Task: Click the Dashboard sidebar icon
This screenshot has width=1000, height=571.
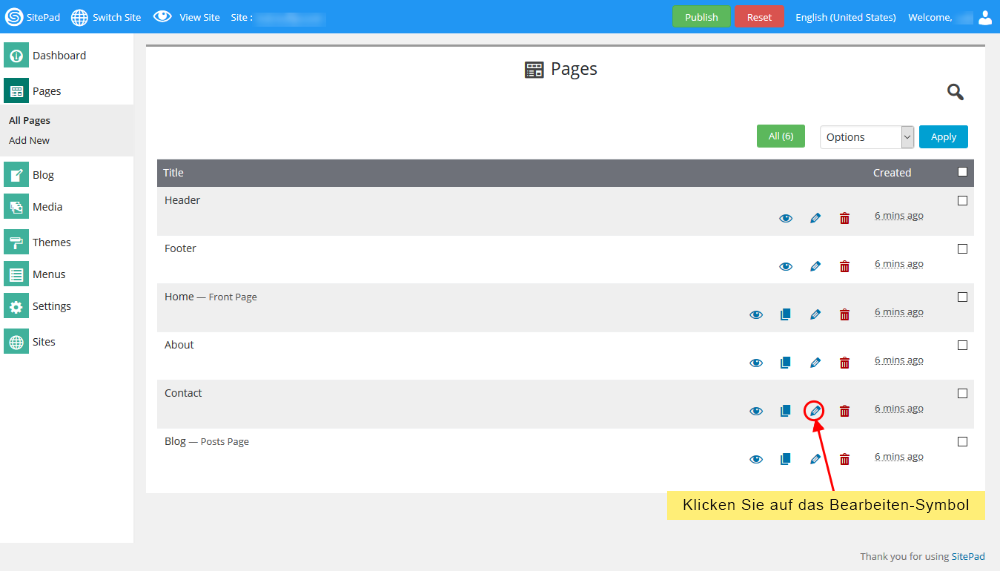Action: (x=16, y=55)
